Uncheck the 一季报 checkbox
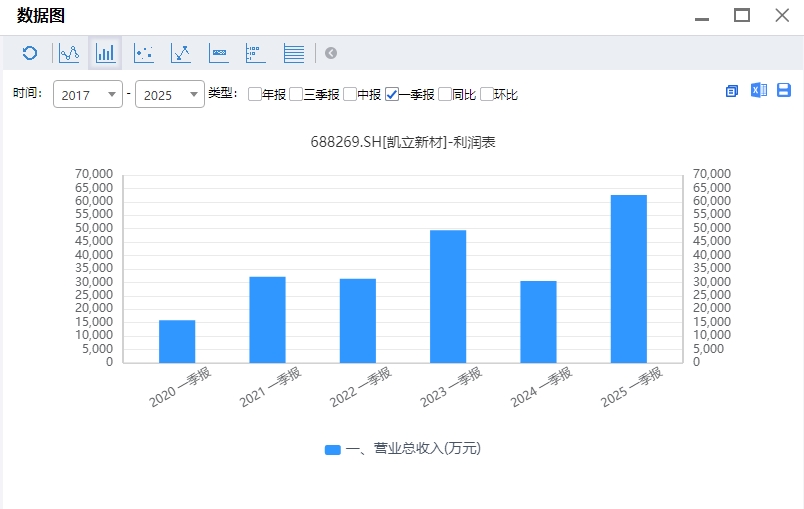Viewport: 804px width, 509px height. coord(392,94)
